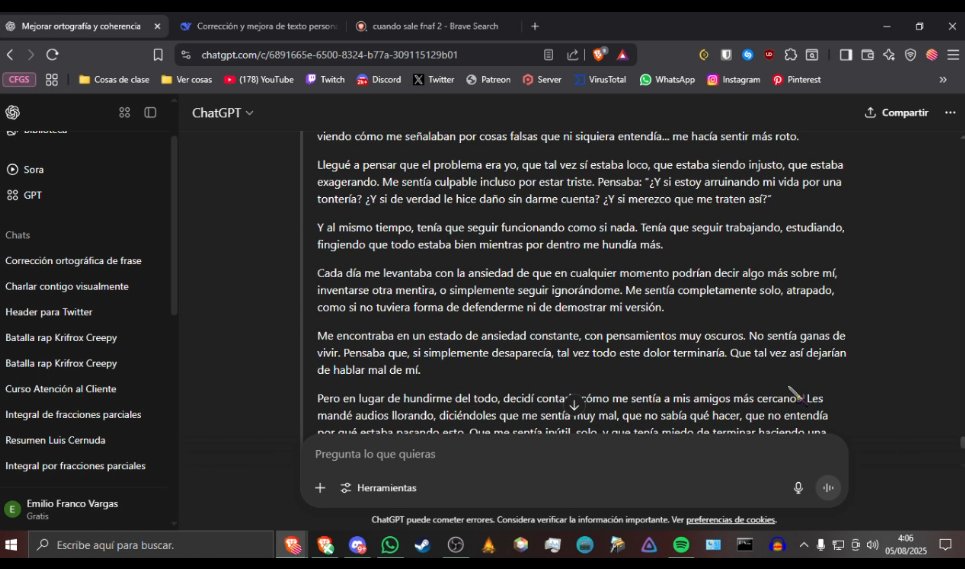Open the extensions puzzle icon
The image size is (965, 569).
(x=790, y=55)
